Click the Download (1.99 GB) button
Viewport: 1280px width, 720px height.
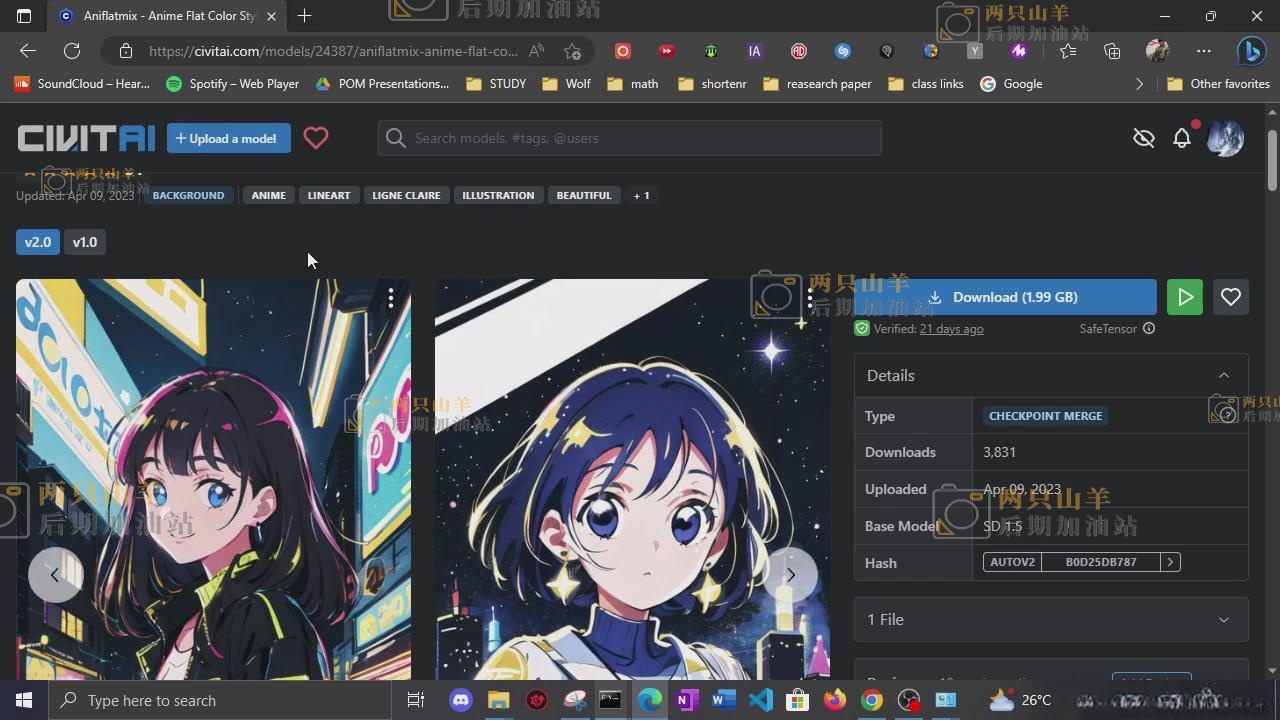[x=1003, y=297]
